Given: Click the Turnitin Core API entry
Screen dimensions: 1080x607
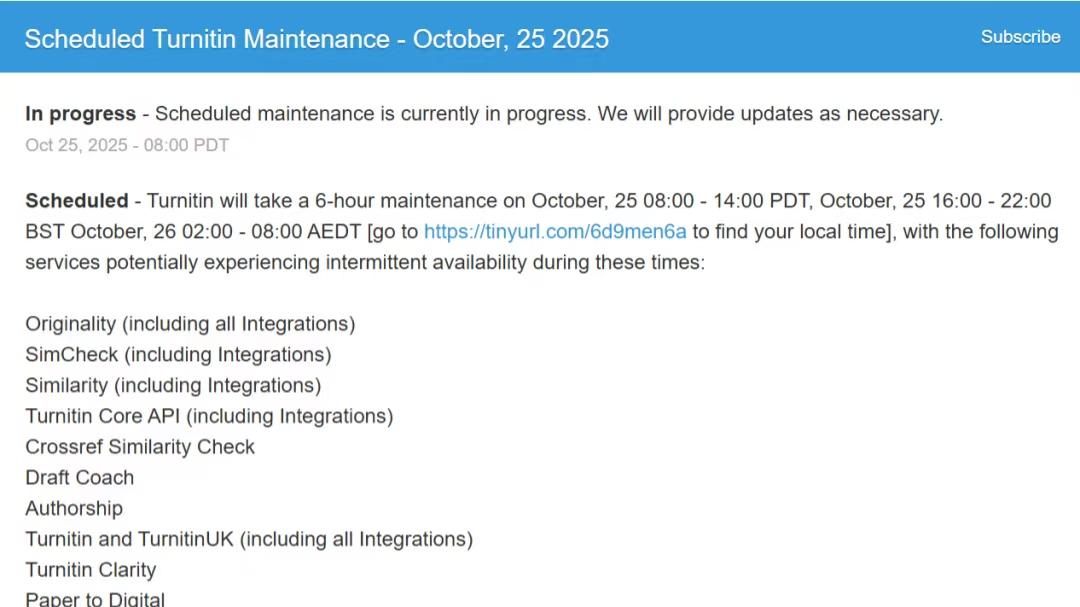Looking at the screenshot, I should [x=209, y=416].
